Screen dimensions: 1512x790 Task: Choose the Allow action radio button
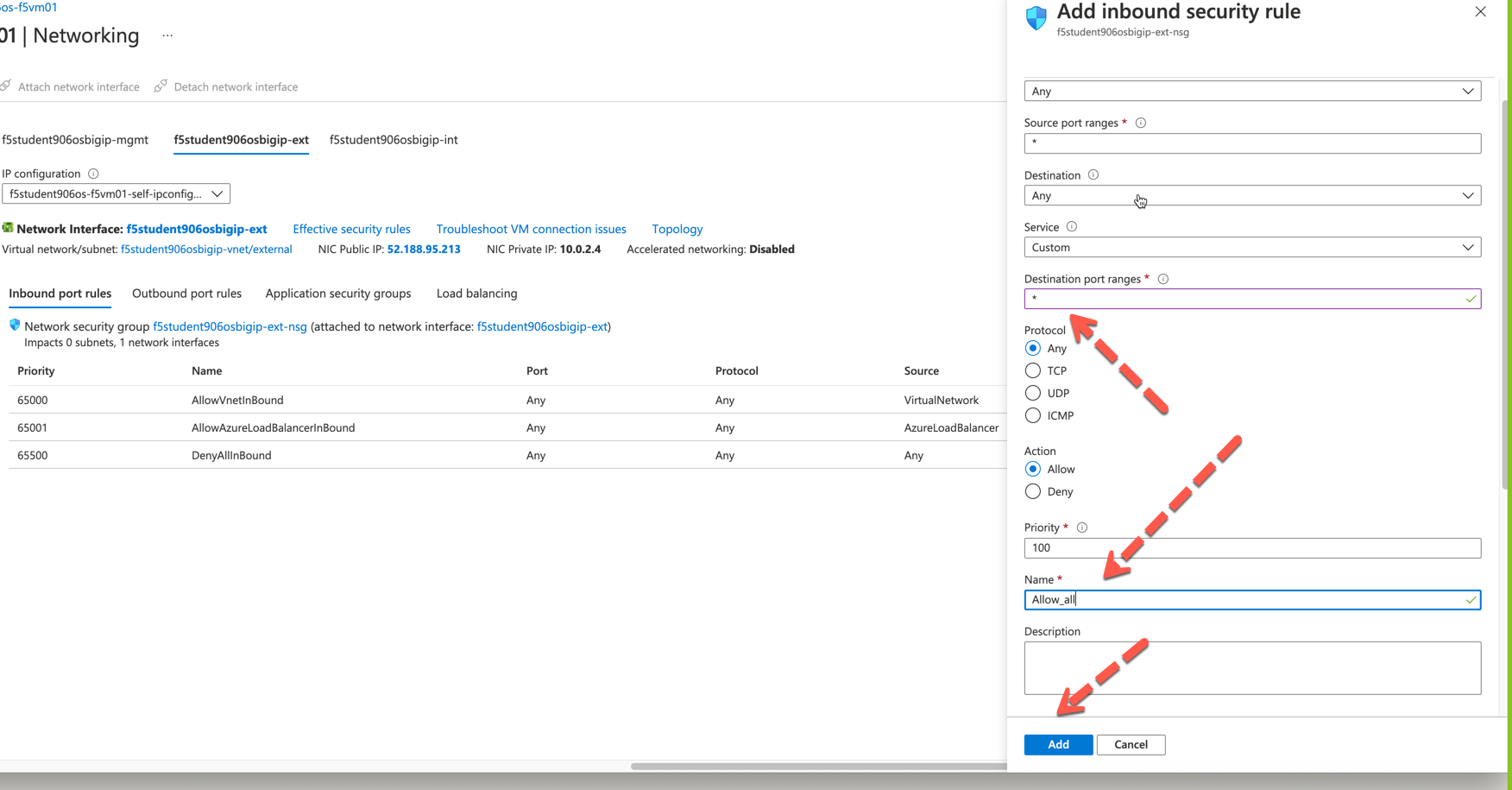1033,470
